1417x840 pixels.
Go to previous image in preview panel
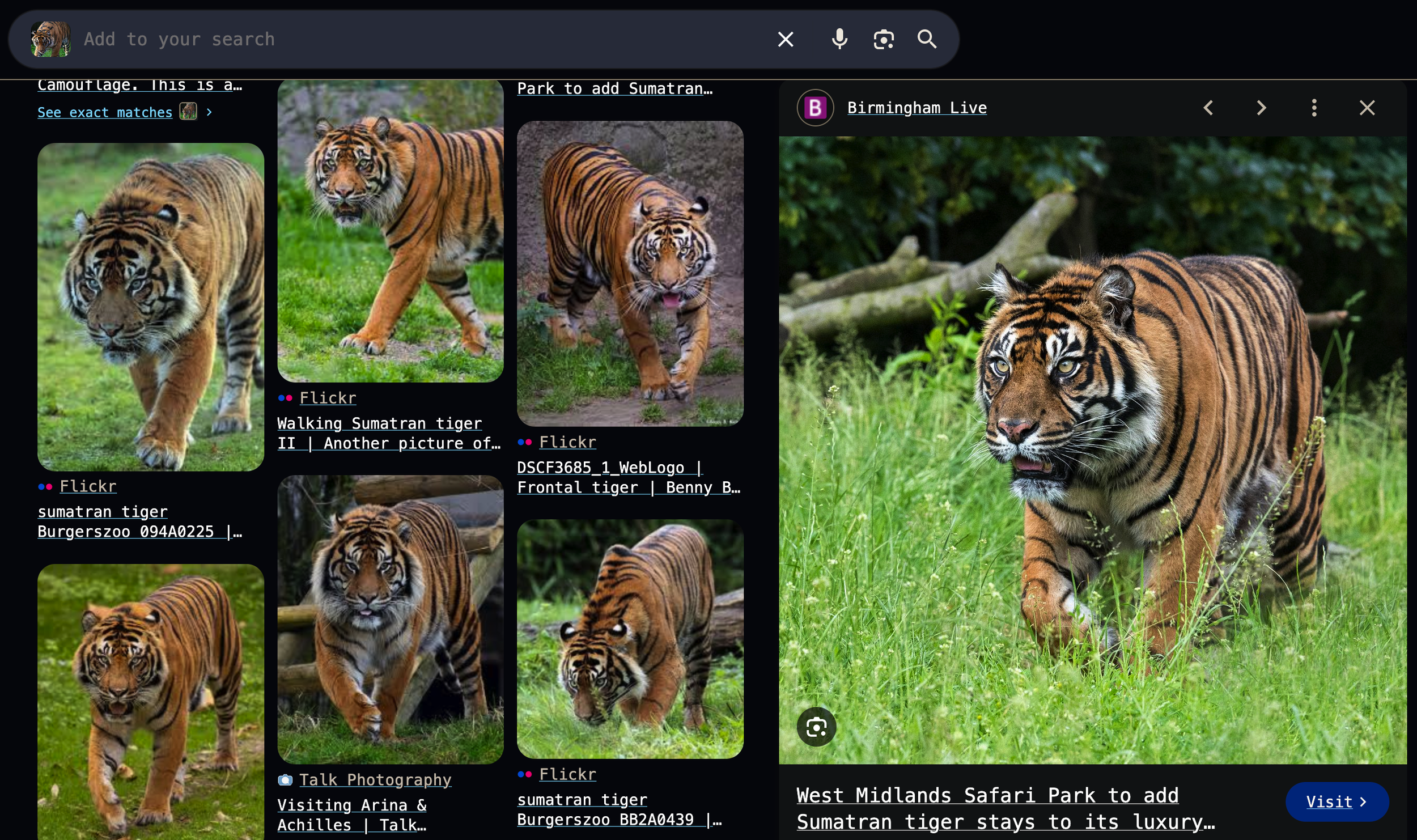1208,108
